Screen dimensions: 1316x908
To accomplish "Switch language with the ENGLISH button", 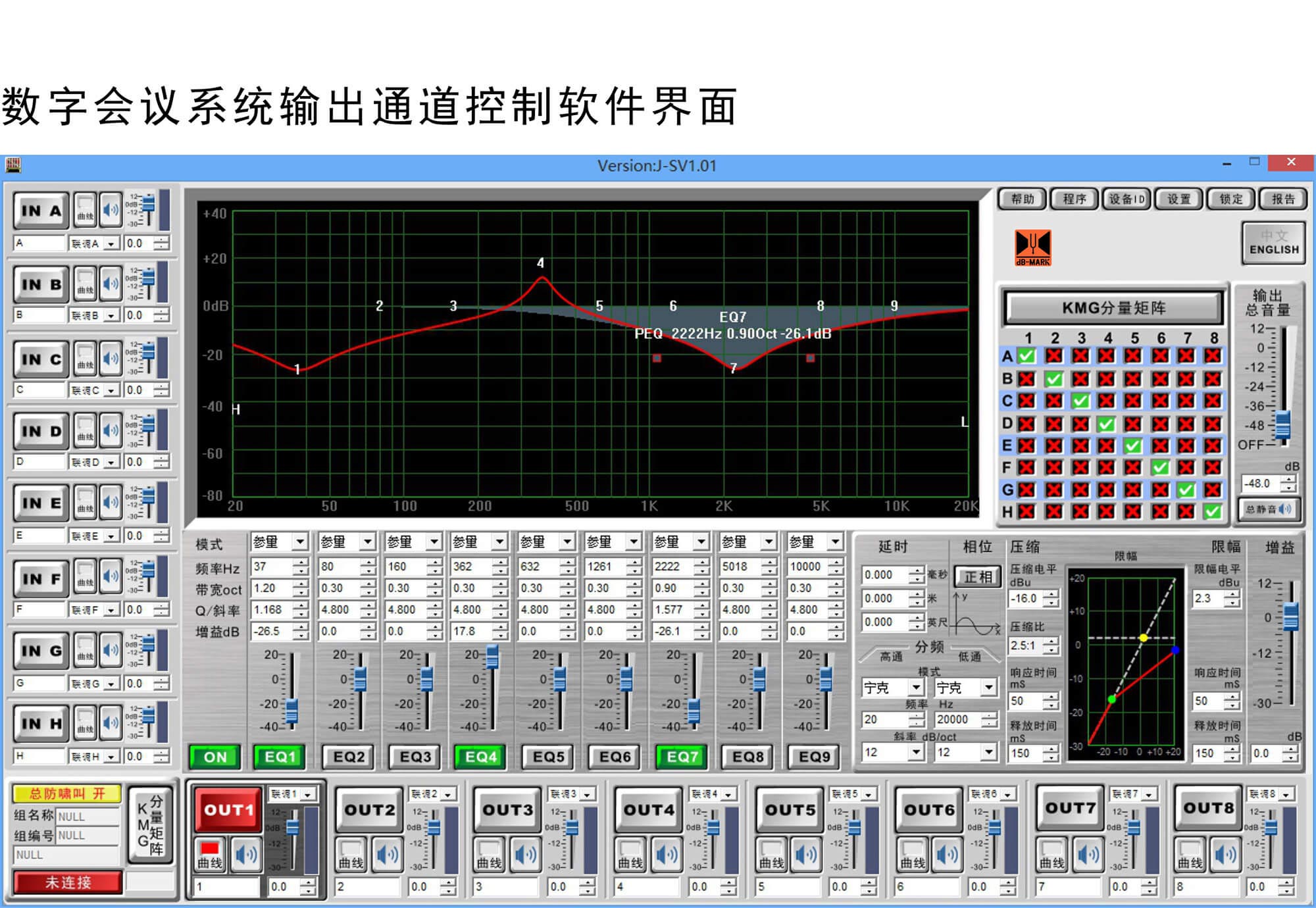I will [x=1273, y=243].
